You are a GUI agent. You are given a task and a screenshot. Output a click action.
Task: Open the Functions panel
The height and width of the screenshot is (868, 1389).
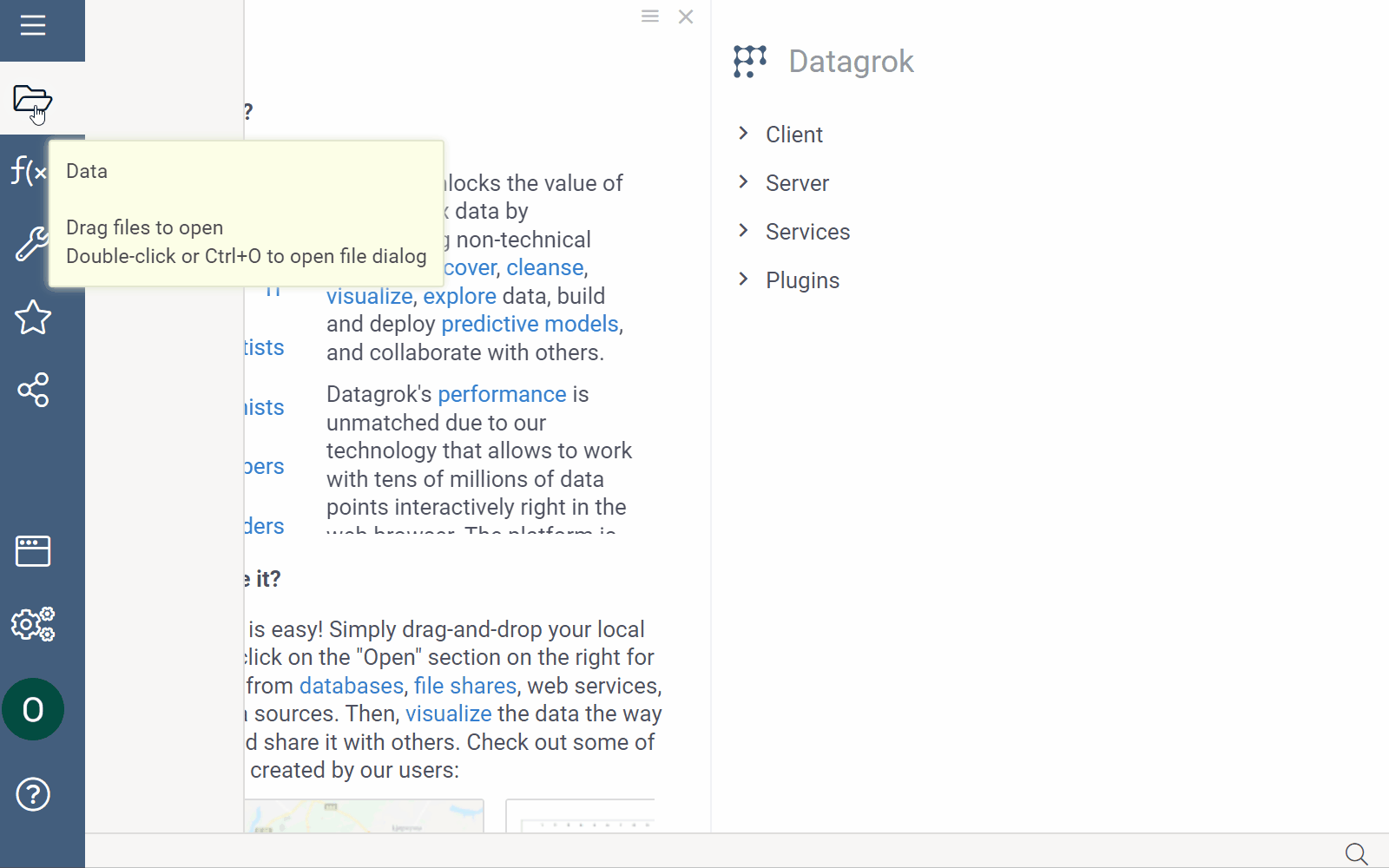point(28,172)
